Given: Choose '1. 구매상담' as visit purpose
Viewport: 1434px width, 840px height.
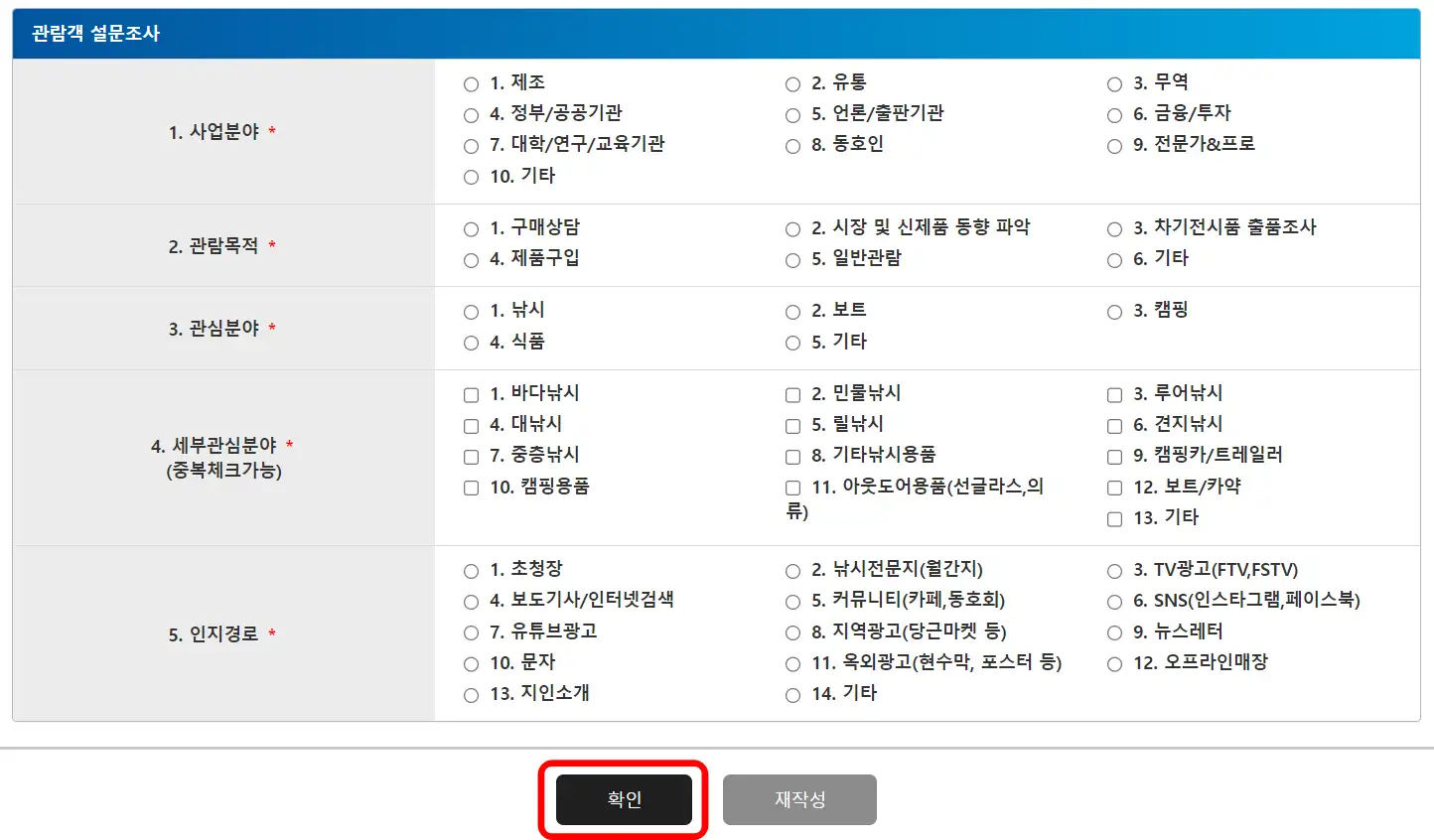Looking at the screenshot, I should click(x=470, y=227).
